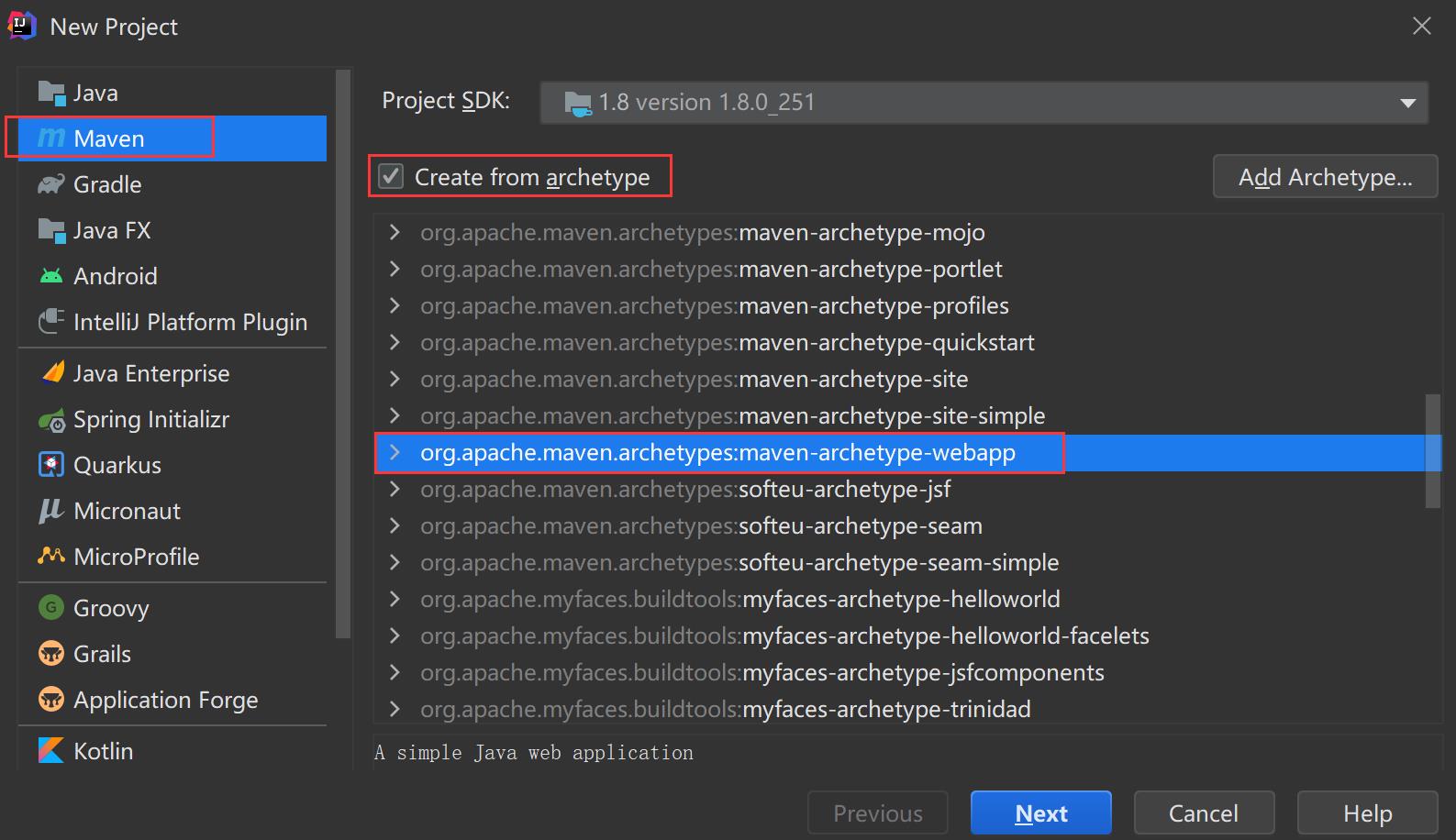Click archetype list vertical scrollbar thumb

tap(1433, 450)
